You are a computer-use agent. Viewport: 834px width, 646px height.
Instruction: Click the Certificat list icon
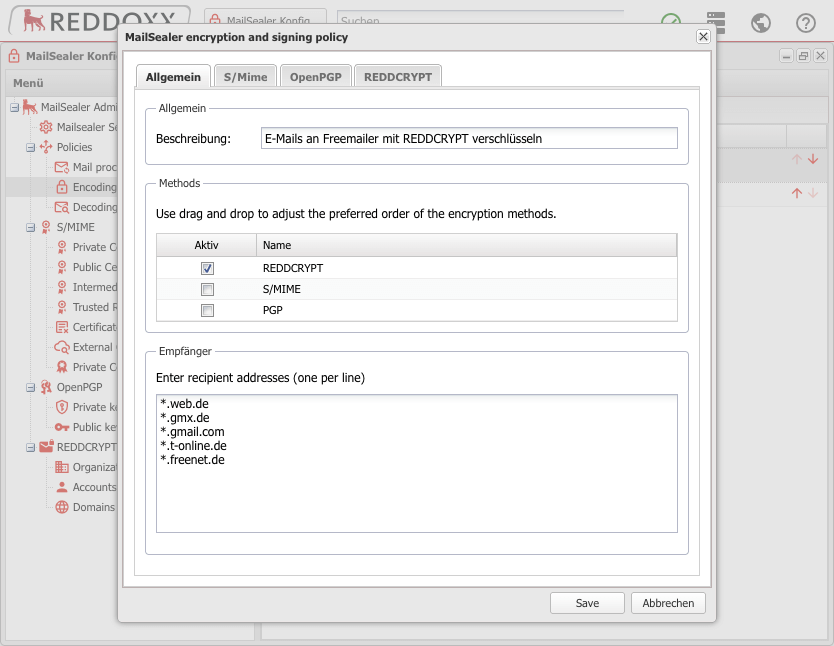[x=62, y=328]
